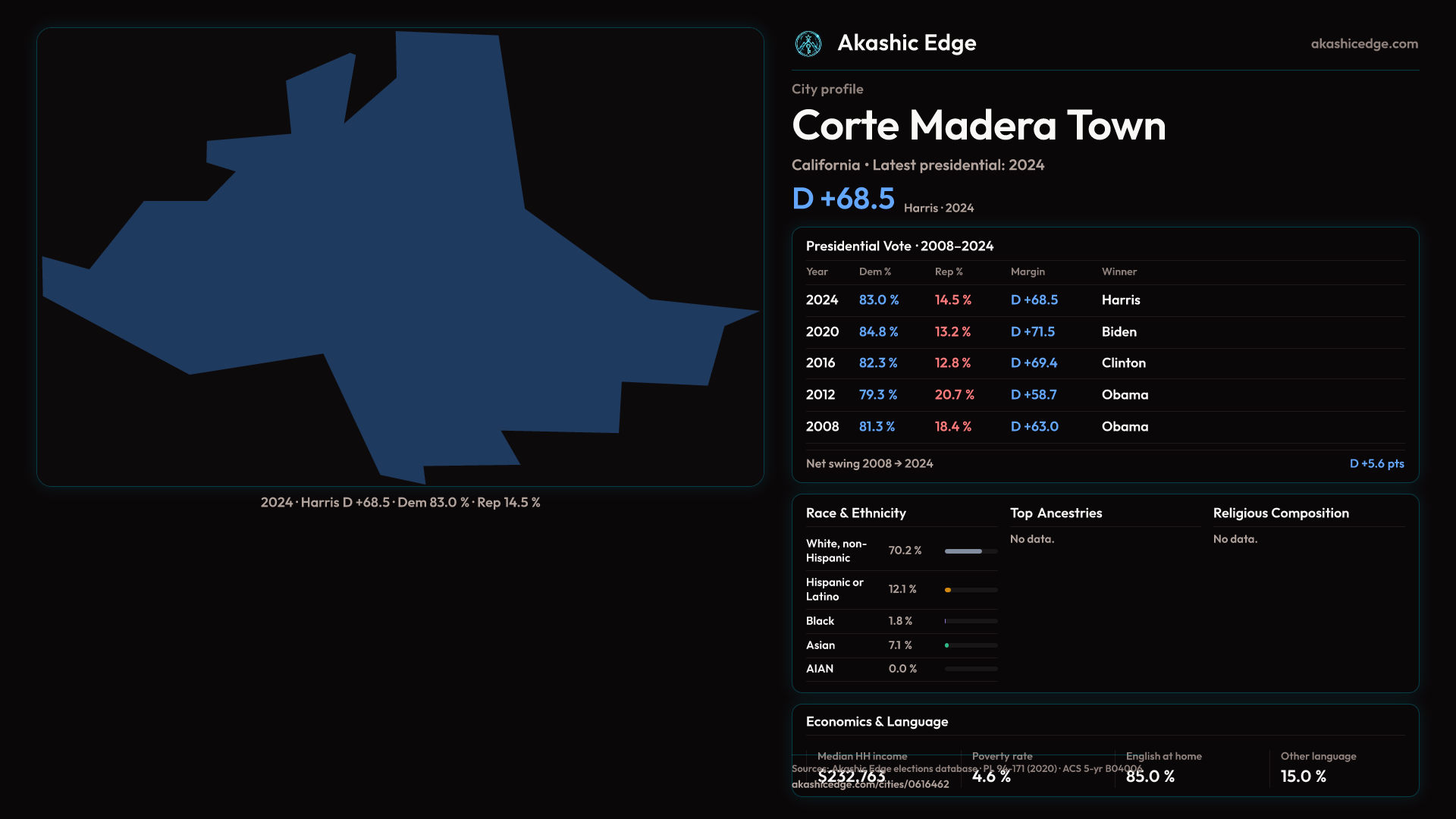Screen dimensions: 1456x819
Task: Click the large D +68.5 margin headline
Action: (x=843, y=199)
